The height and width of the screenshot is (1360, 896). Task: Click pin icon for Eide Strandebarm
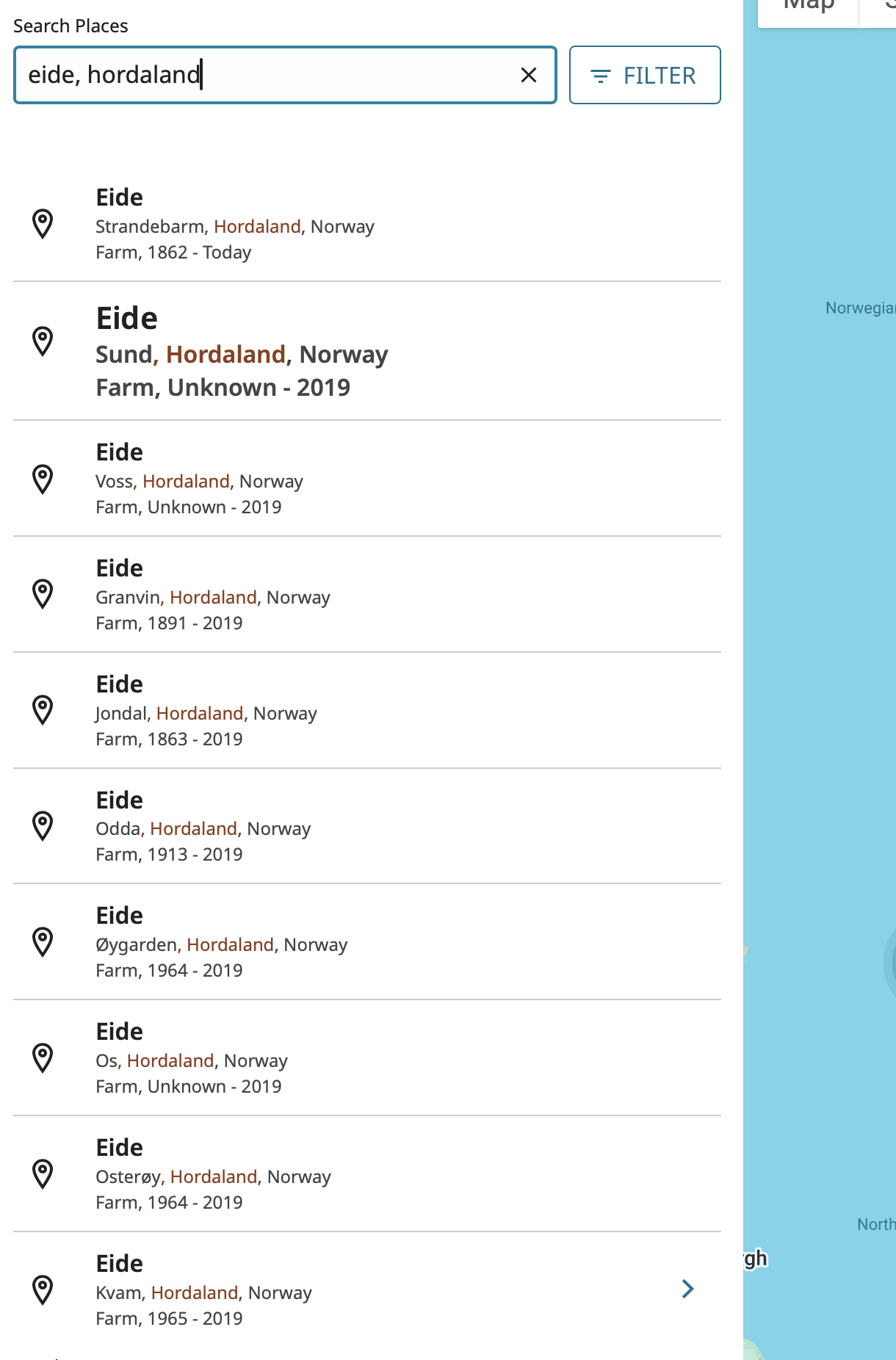tap(43, 224)
